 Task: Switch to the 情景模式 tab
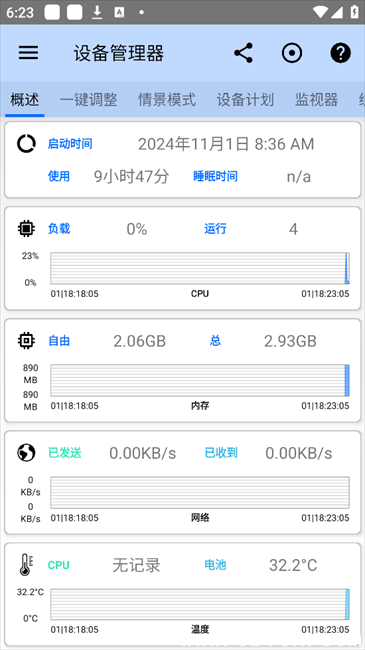coord(167,100)
